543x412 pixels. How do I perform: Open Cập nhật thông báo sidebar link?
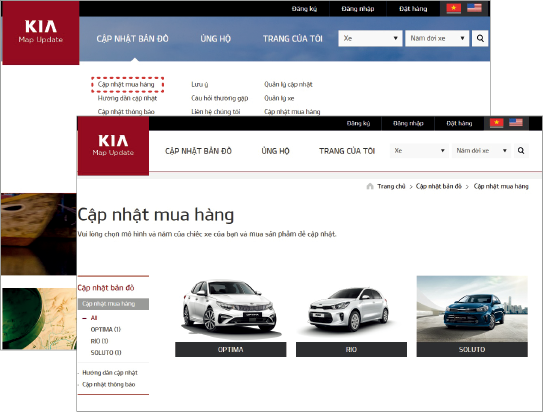(109, 384)
